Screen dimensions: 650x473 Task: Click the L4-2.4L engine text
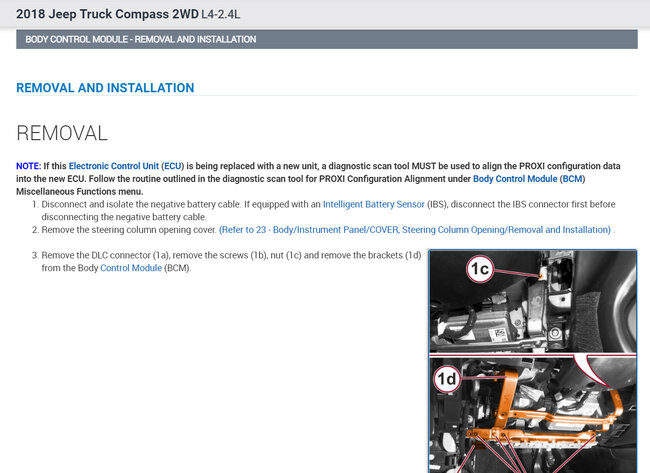[221, 15]
